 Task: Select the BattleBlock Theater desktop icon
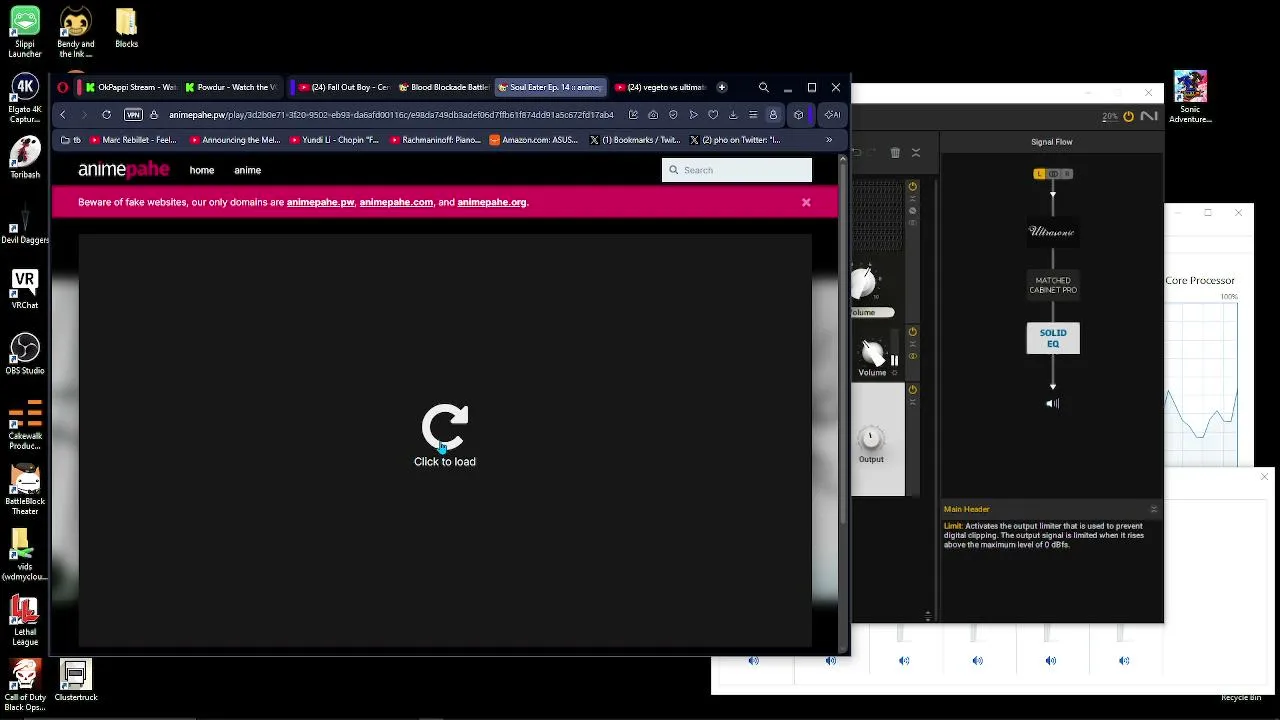click(x=25, y=490)
